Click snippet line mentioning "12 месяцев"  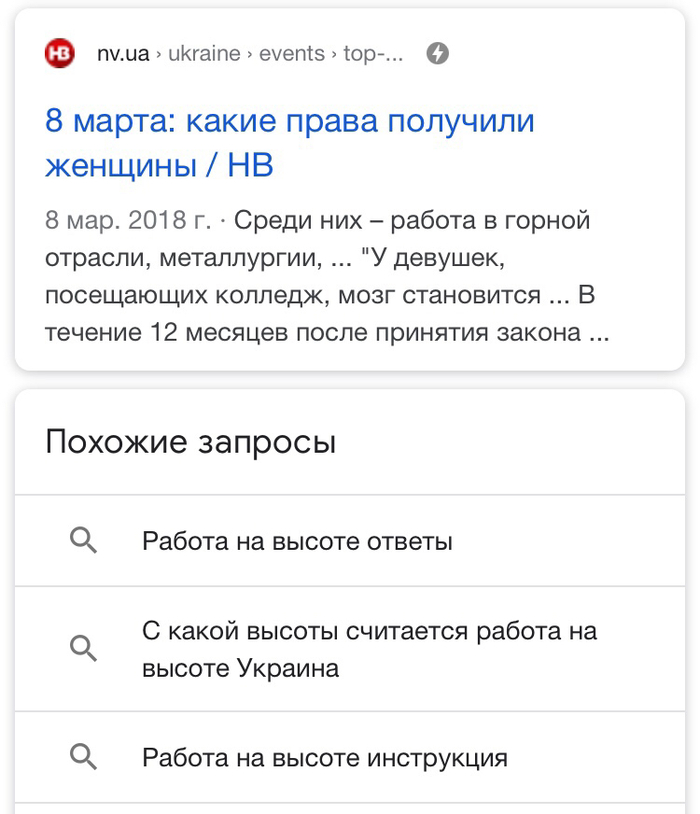point(326,332)
